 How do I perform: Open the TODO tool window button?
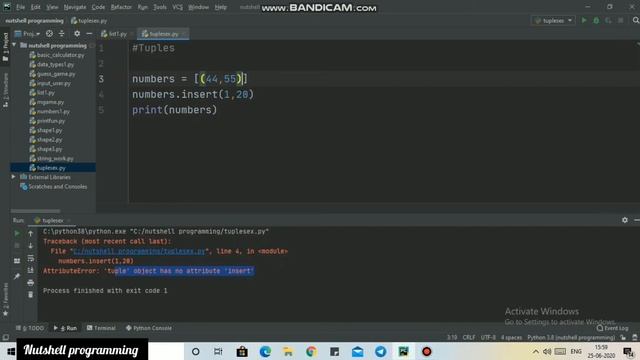click(30, 328)
